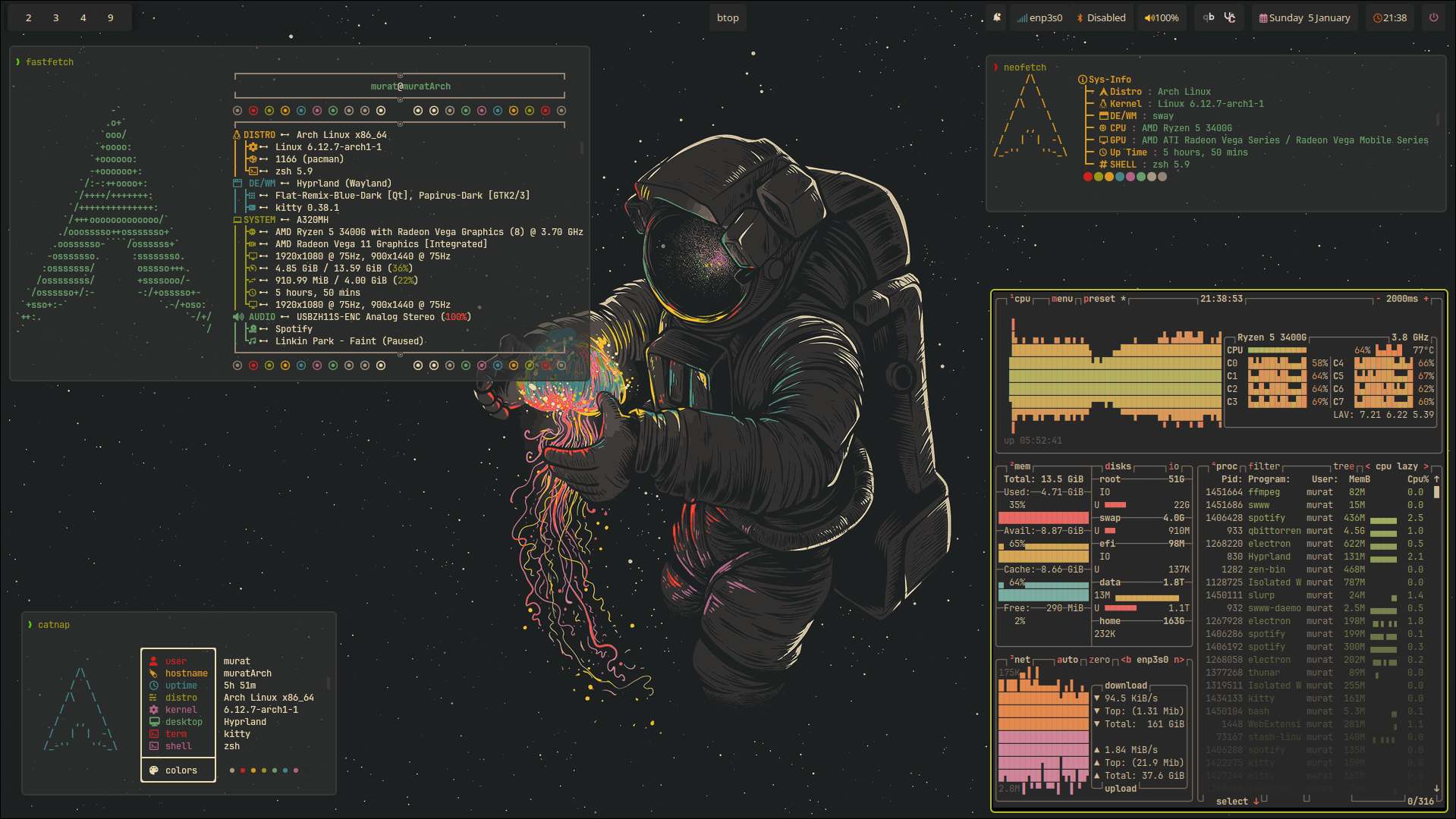Switch to workspace 4
The width and height of the screenshot is (1456, 819).
(x=83, y=17)
